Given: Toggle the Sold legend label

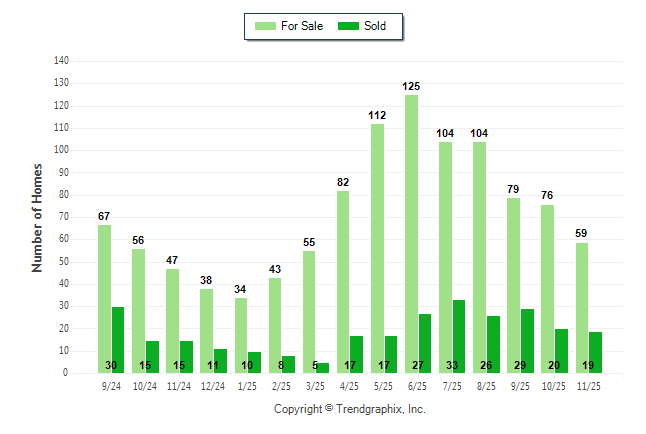Looking at the screenshot, I should click(376, 26).
